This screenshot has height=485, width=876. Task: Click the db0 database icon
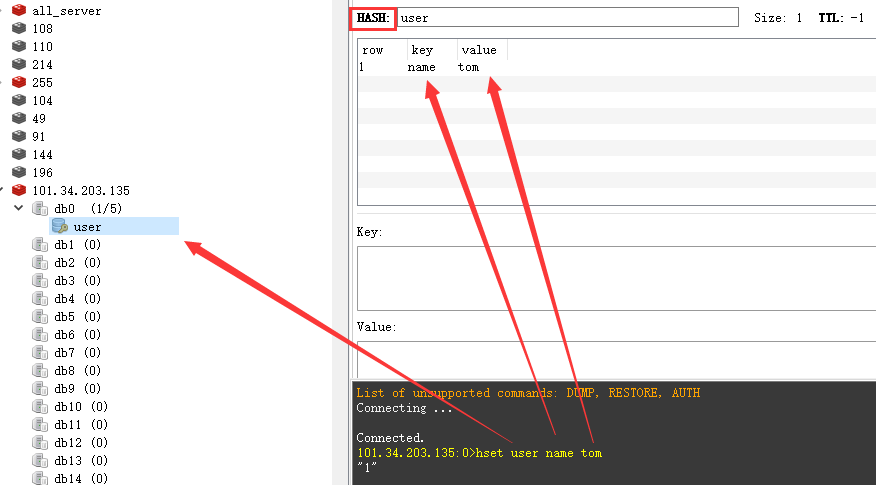[40, 208]
